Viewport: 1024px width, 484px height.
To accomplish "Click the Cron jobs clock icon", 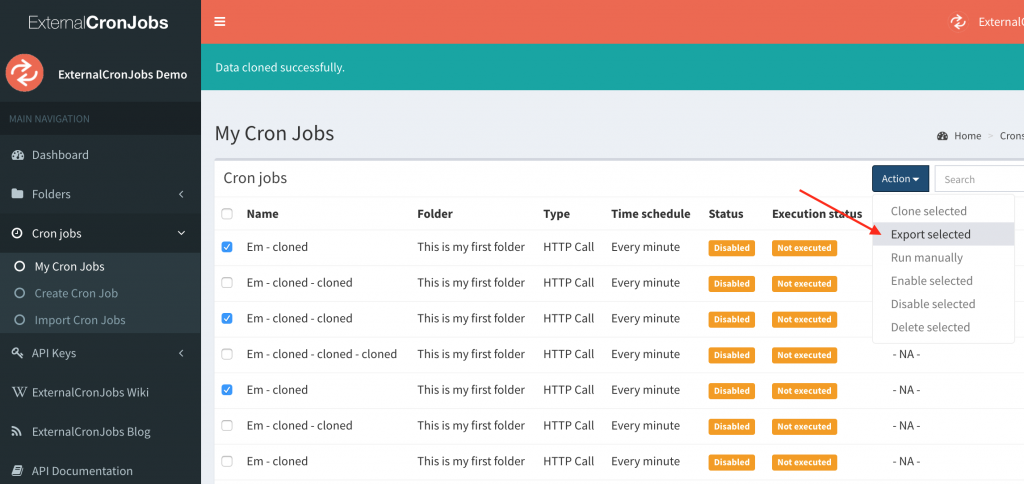I will 18,233.
